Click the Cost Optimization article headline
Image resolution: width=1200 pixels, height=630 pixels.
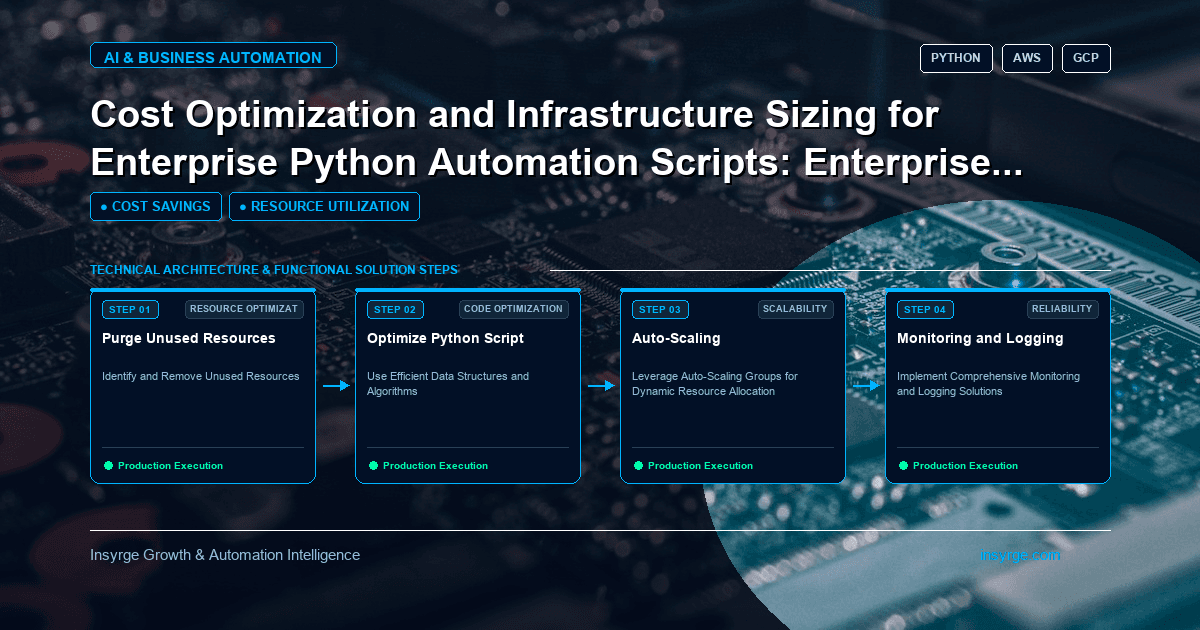coord(556,137)
